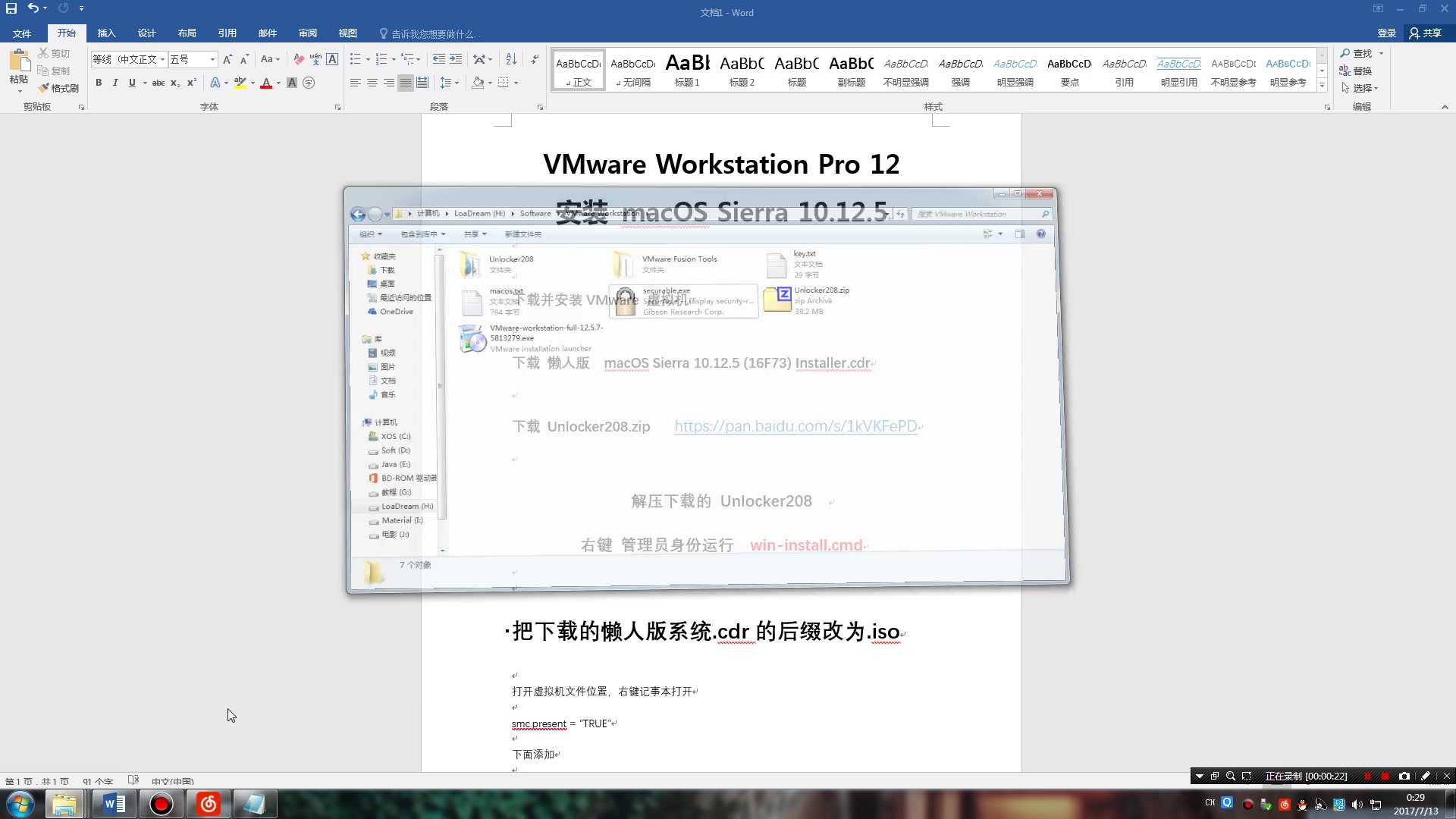Select LoaDream (H:) drive in Explorer tree
The image size is (1456, 819).
400,506
